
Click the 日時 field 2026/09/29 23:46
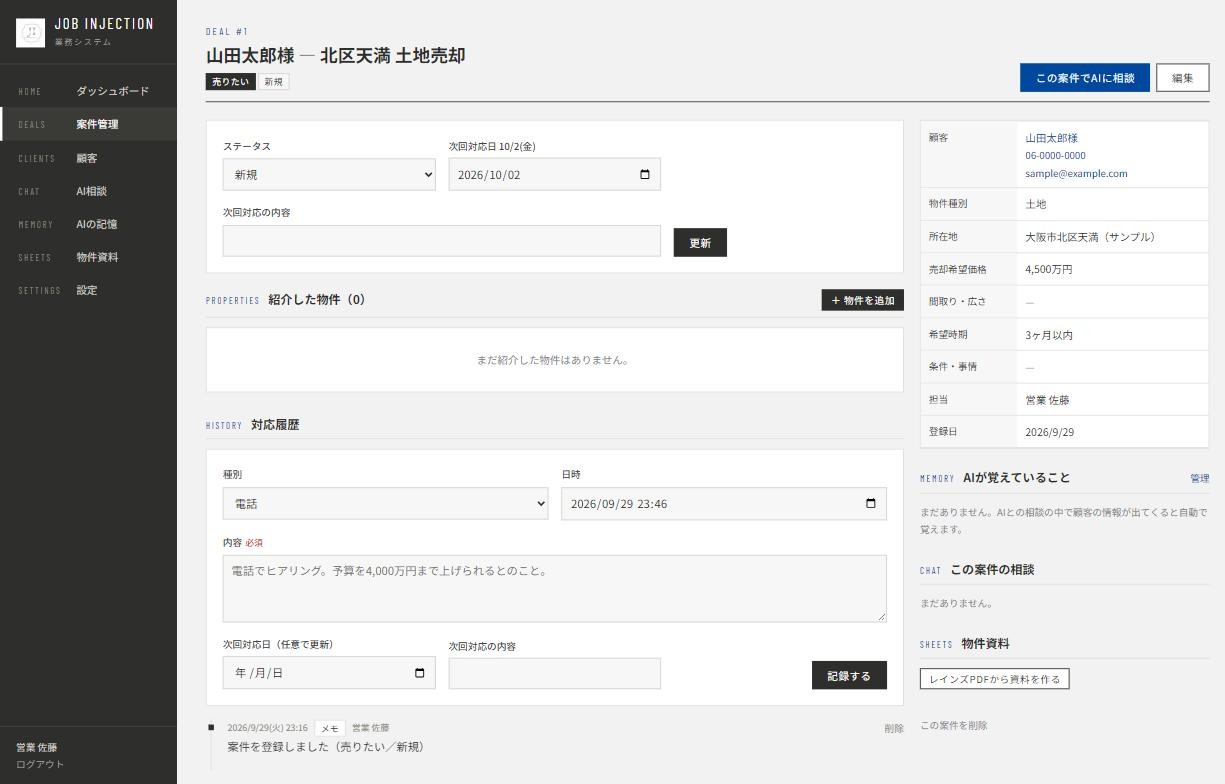click(x=724, y=504)
